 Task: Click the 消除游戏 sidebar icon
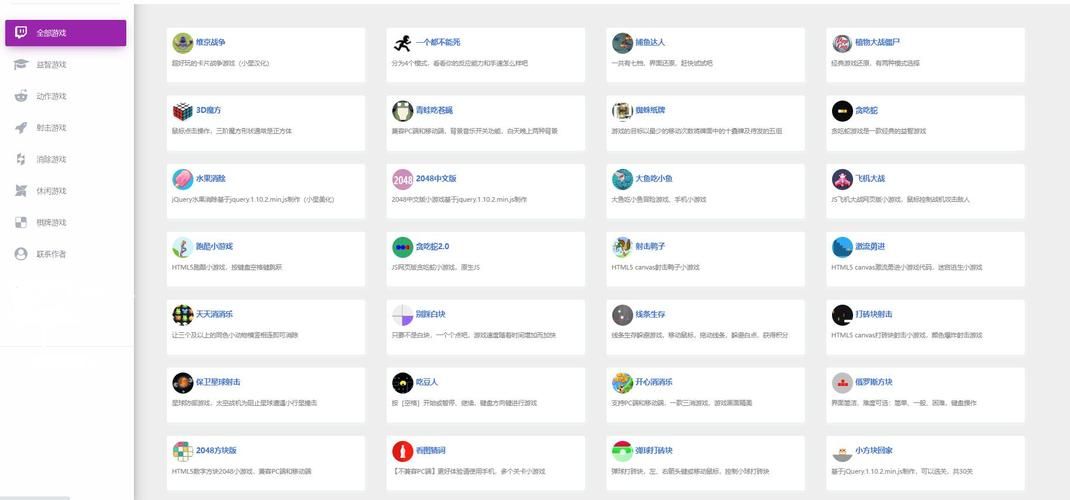(21, 159)
